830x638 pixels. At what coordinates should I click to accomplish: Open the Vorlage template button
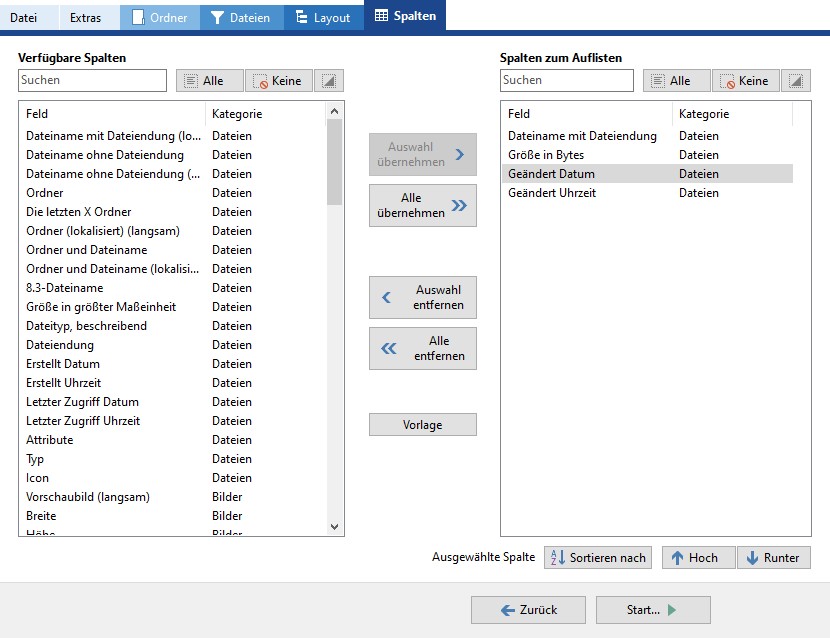(423, 425)
